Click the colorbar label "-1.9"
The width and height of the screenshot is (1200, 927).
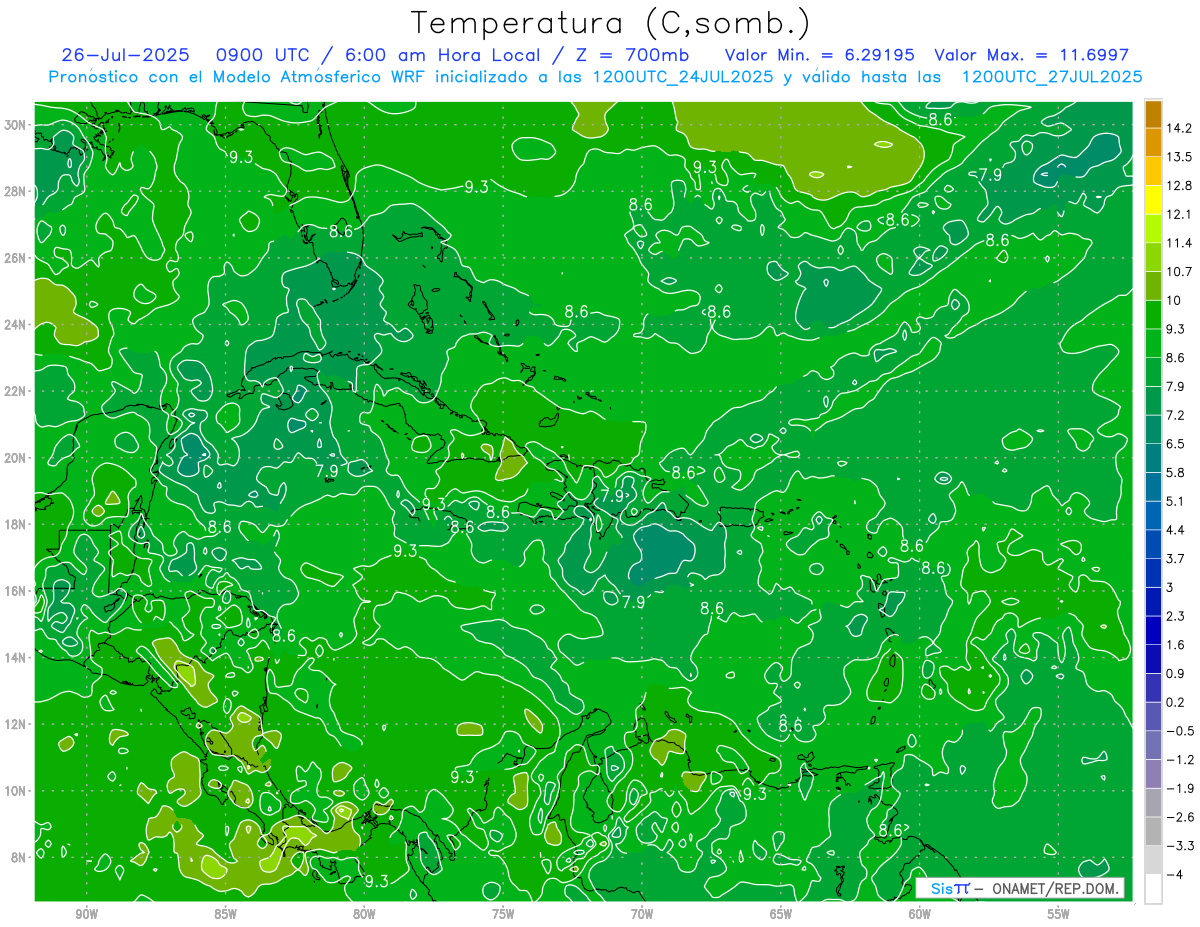tap(1180, 788)
